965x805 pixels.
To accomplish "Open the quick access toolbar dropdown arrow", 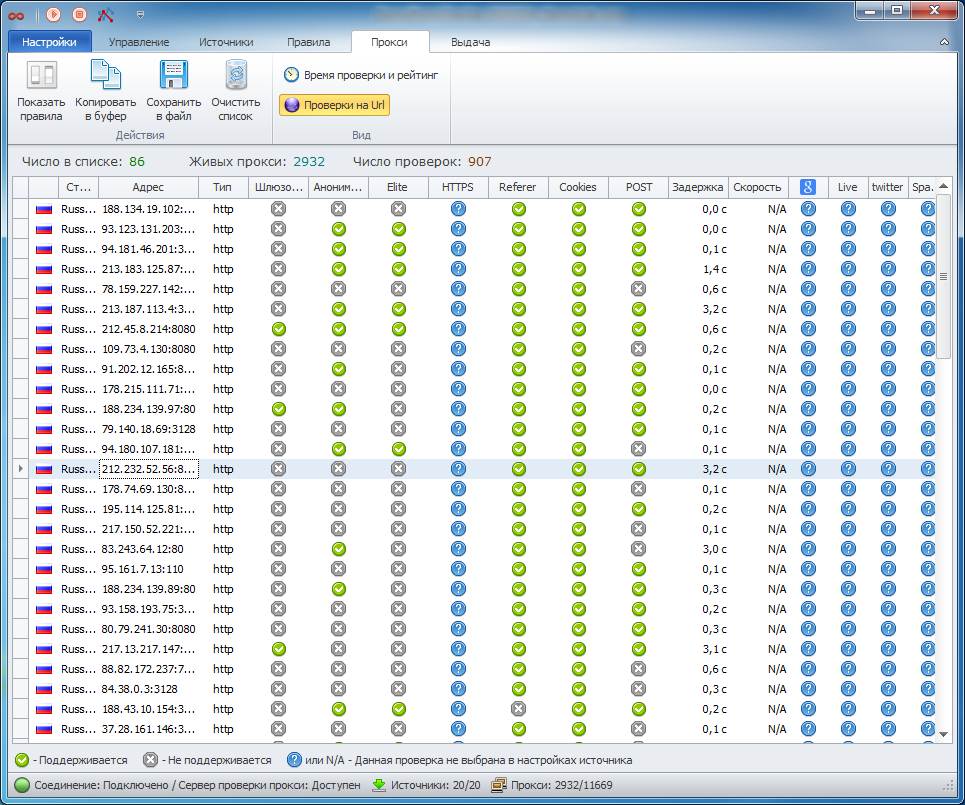I will pos(140,14).
